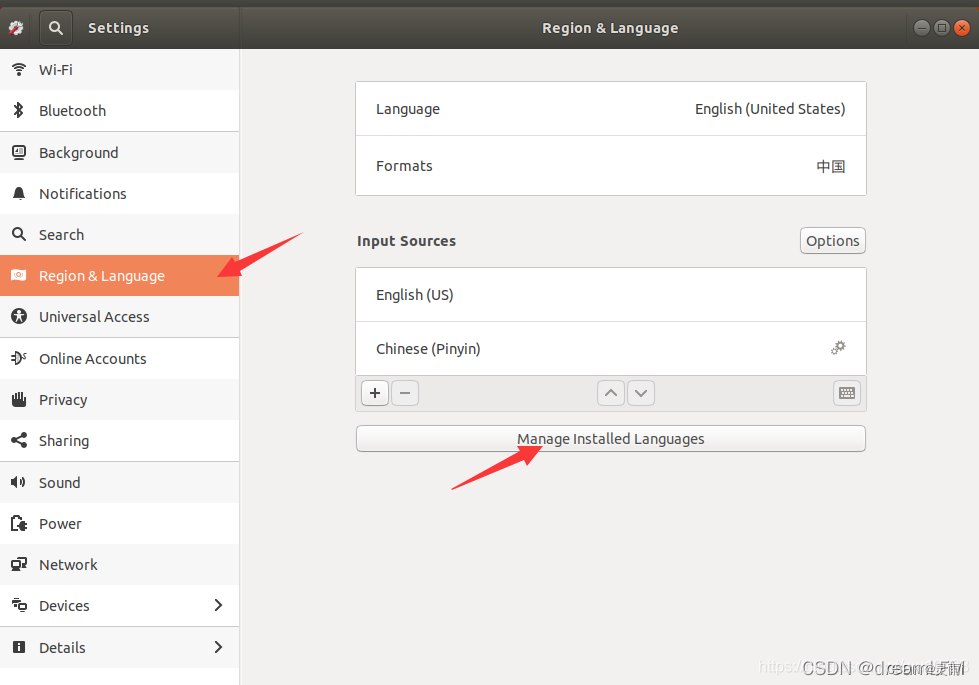The width and height of the screenshot is (979, 685).
Task: Maximize the Settings window
Action: 942,27
